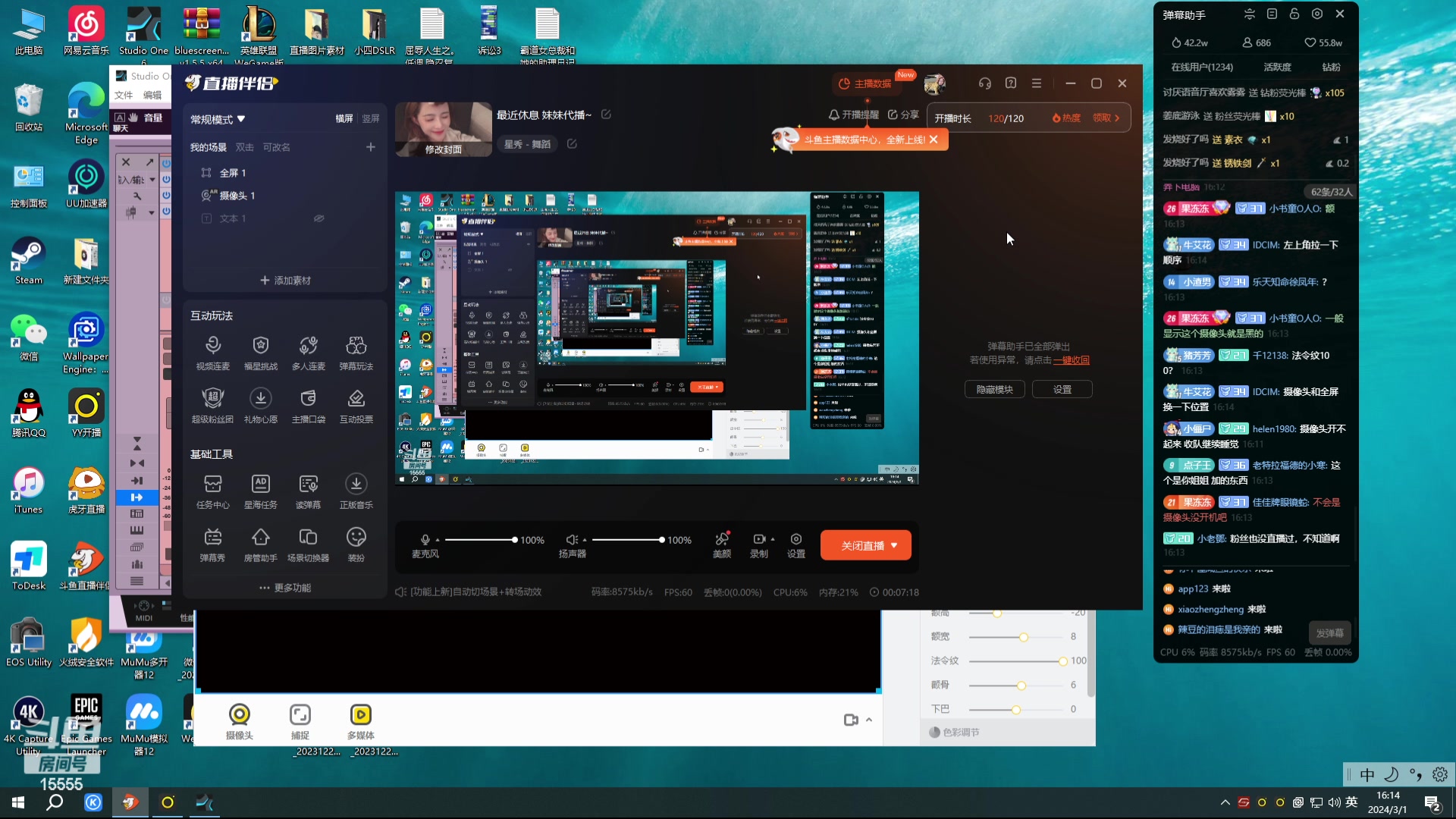The height and width of the screenshot is (819, 1456).
Task: Click 设置 button under danmaku notice
Action: (x=1062, y=390)
